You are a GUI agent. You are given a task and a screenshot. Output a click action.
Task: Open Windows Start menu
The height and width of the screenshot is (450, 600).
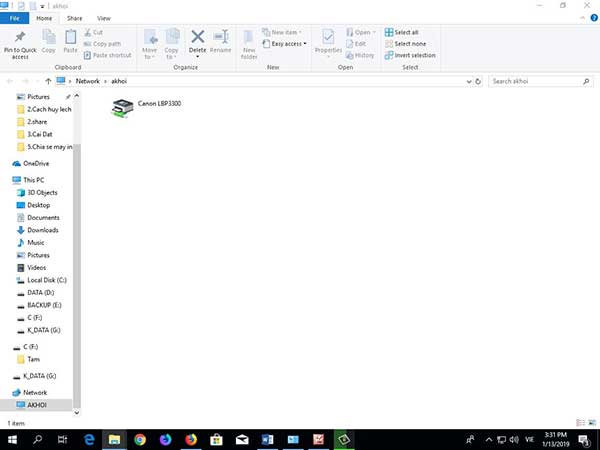(x=12, y=440)
